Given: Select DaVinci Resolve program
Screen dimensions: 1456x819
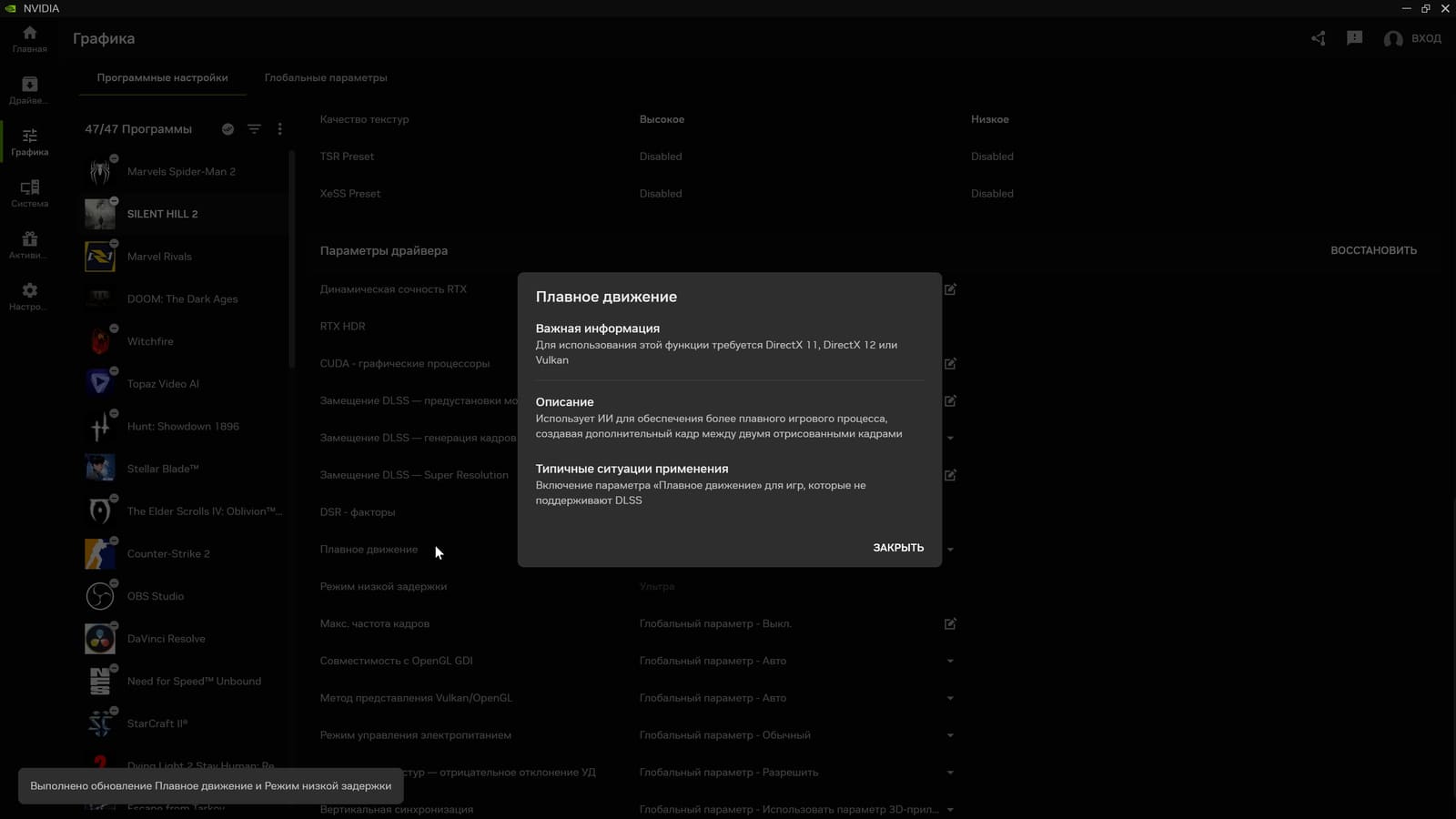Looking at the screenshot, I should (186, 639).
